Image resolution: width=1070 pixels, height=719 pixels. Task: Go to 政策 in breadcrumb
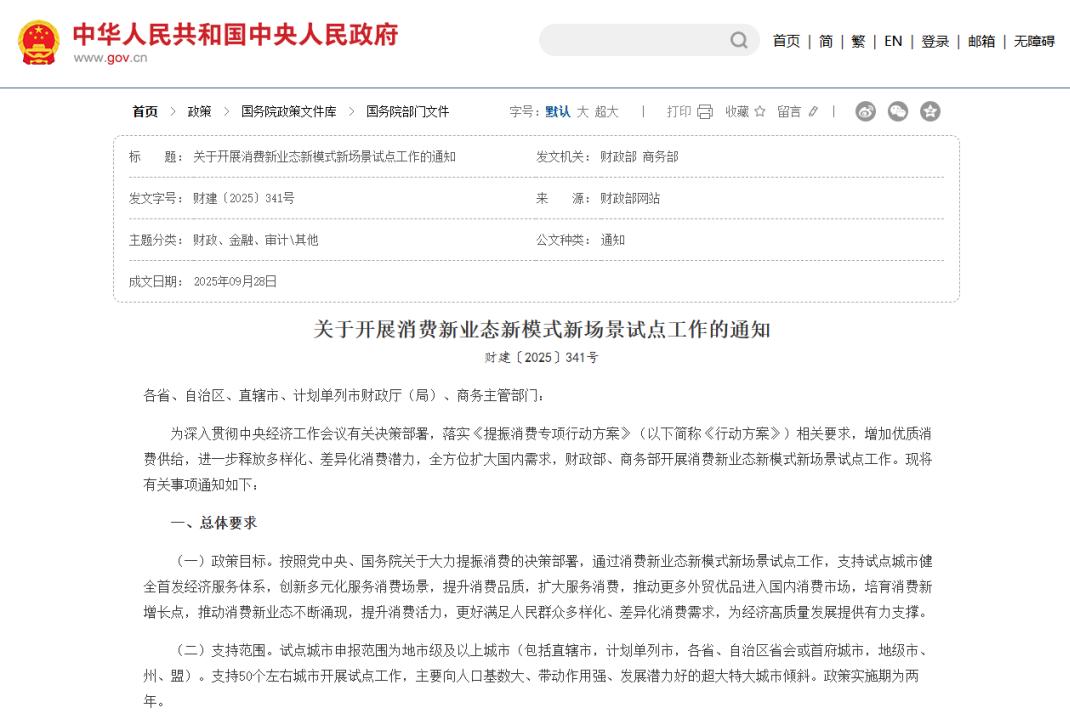(x=199, y=112)
